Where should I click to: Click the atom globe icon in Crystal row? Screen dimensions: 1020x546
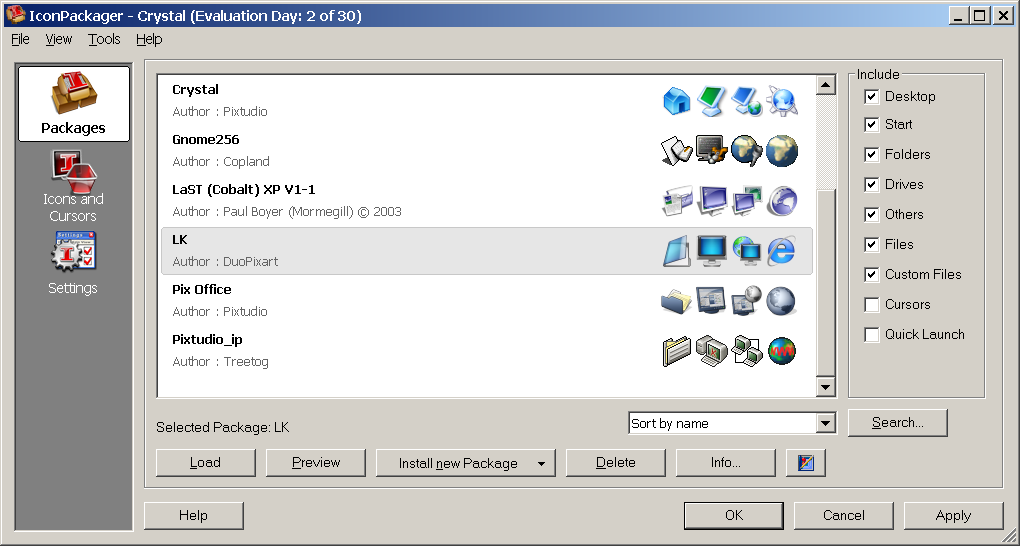point(781,102)
